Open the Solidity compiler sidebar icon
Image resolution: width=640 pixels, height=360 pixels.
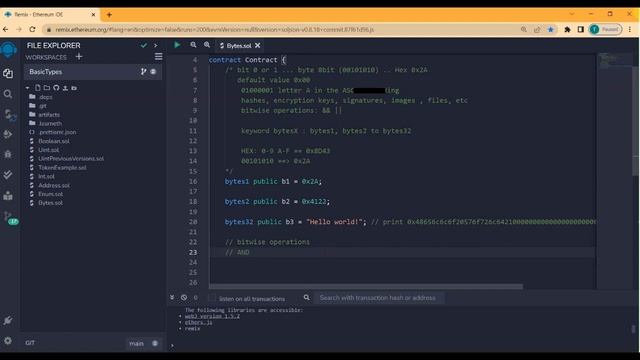click(9, 115)
